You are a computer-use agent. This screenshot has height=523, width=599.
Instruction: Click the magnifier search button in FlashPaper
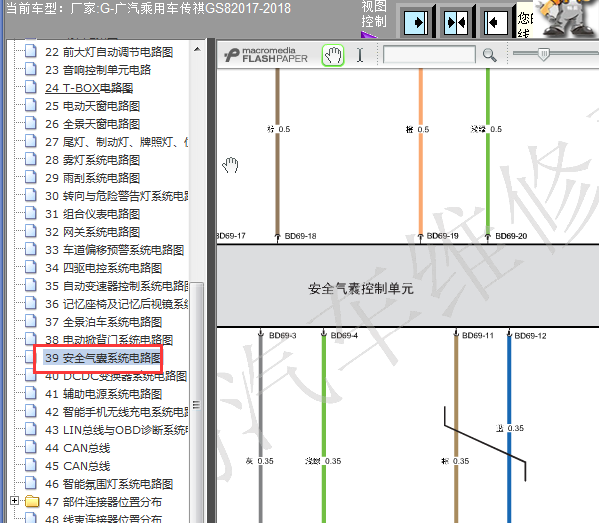pos(489,55)
